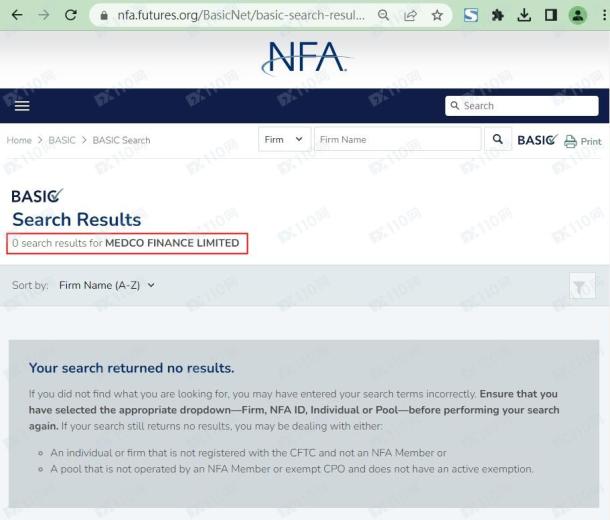Open BASIC Search breadcrumb link

pyautogui.click(x=121, y=140)
